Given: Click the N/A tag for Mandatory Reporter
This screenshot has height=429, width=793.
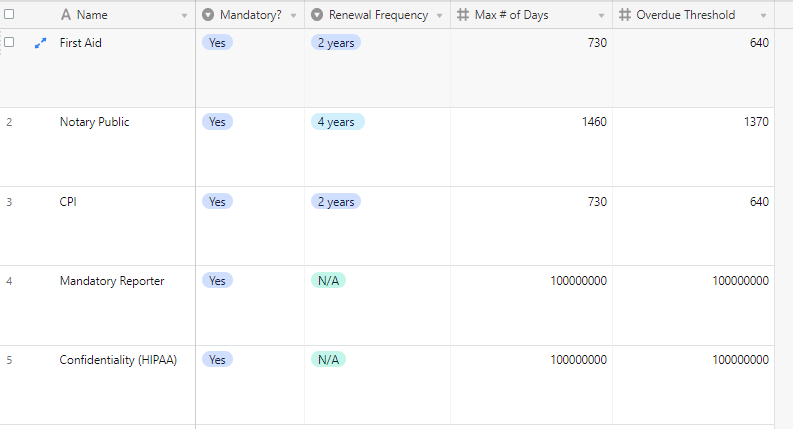Looking at the screenshot, I should 328,280.
